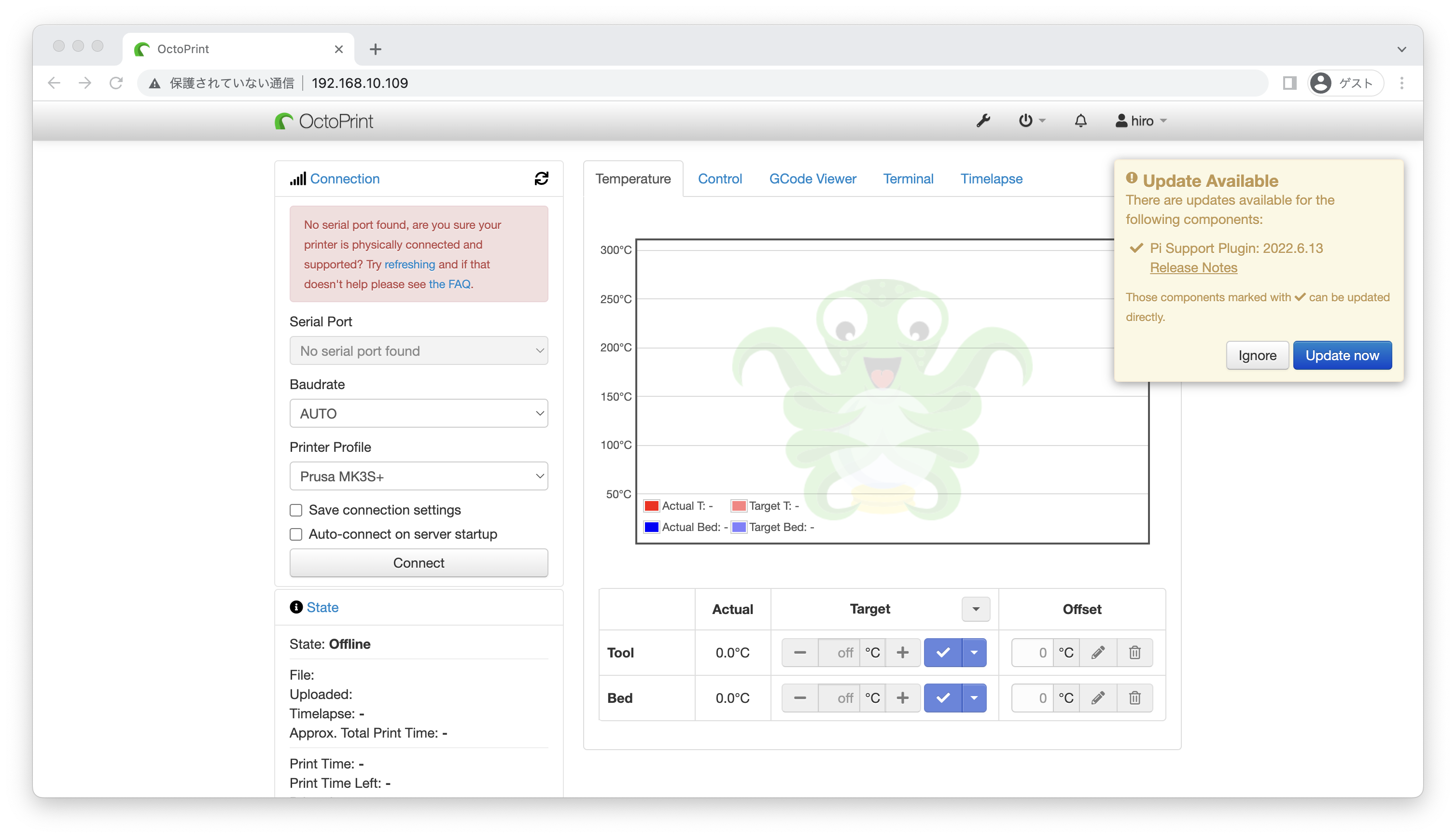The height and width of the screenshot is (838, 1456).
Task: Enable Auto-connect on server startup
Action: [x=296, y=535]
